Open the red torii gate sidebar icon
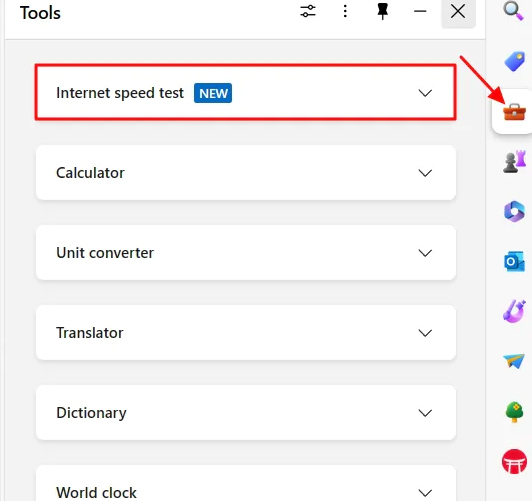 pyautogui.click(x=514, y=461)
